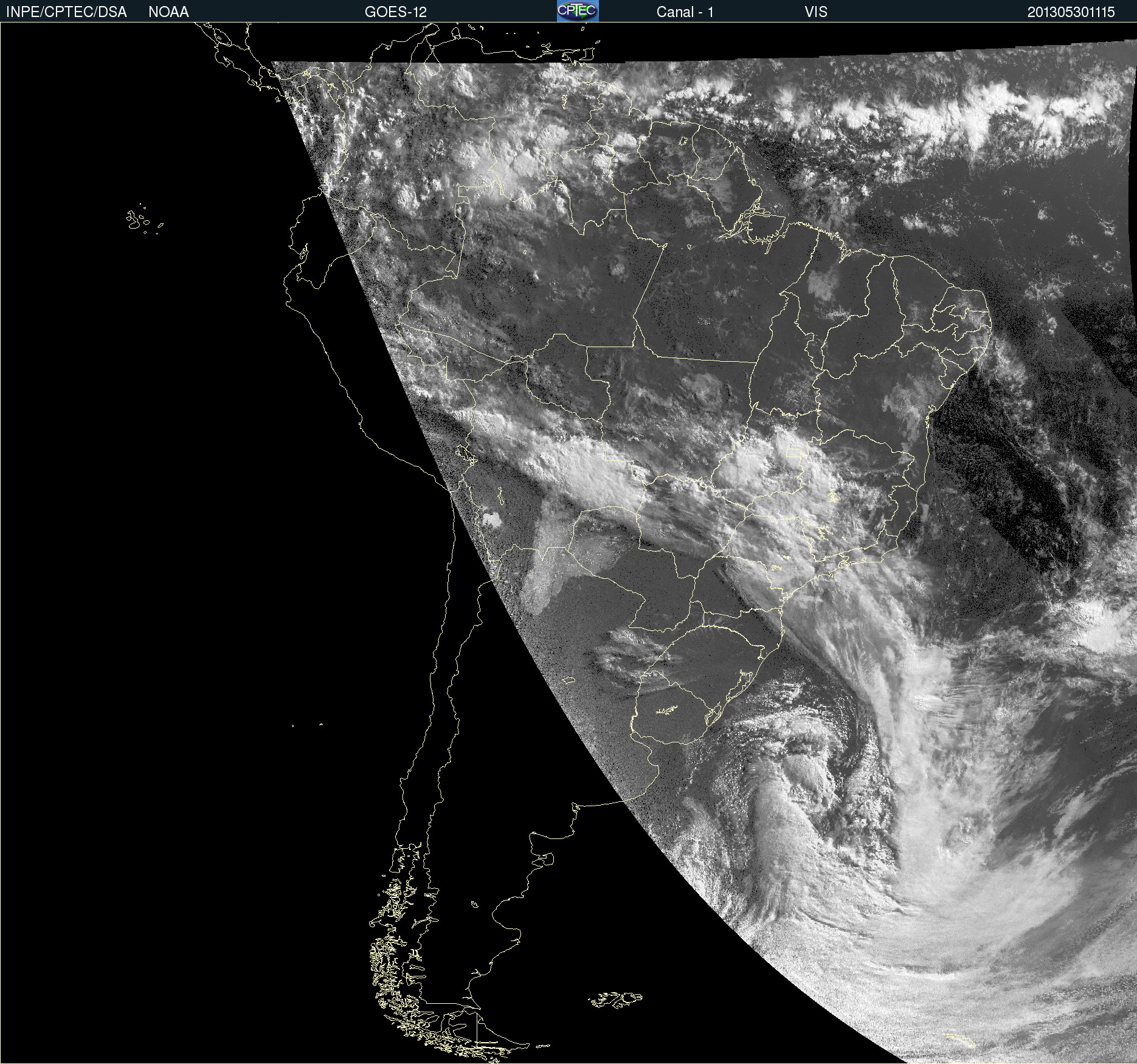Click the CPTEC logo in header
1137x1064 pixels.
578,11
